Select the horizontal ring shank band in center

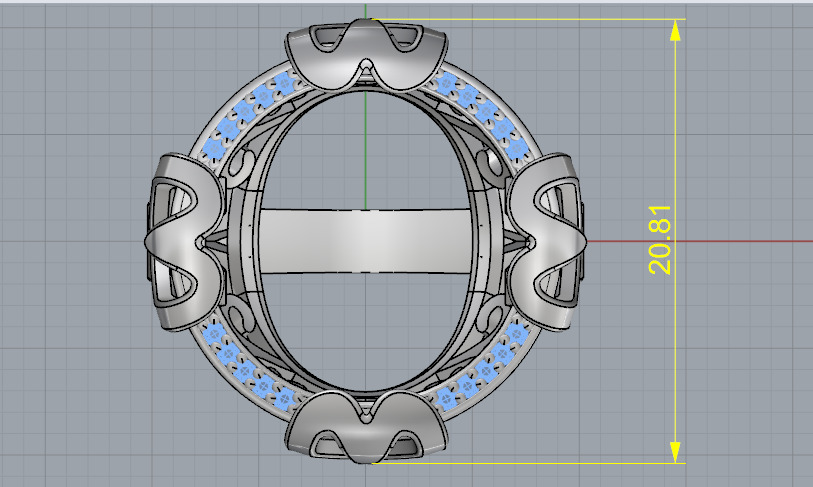tap(366, 241)
